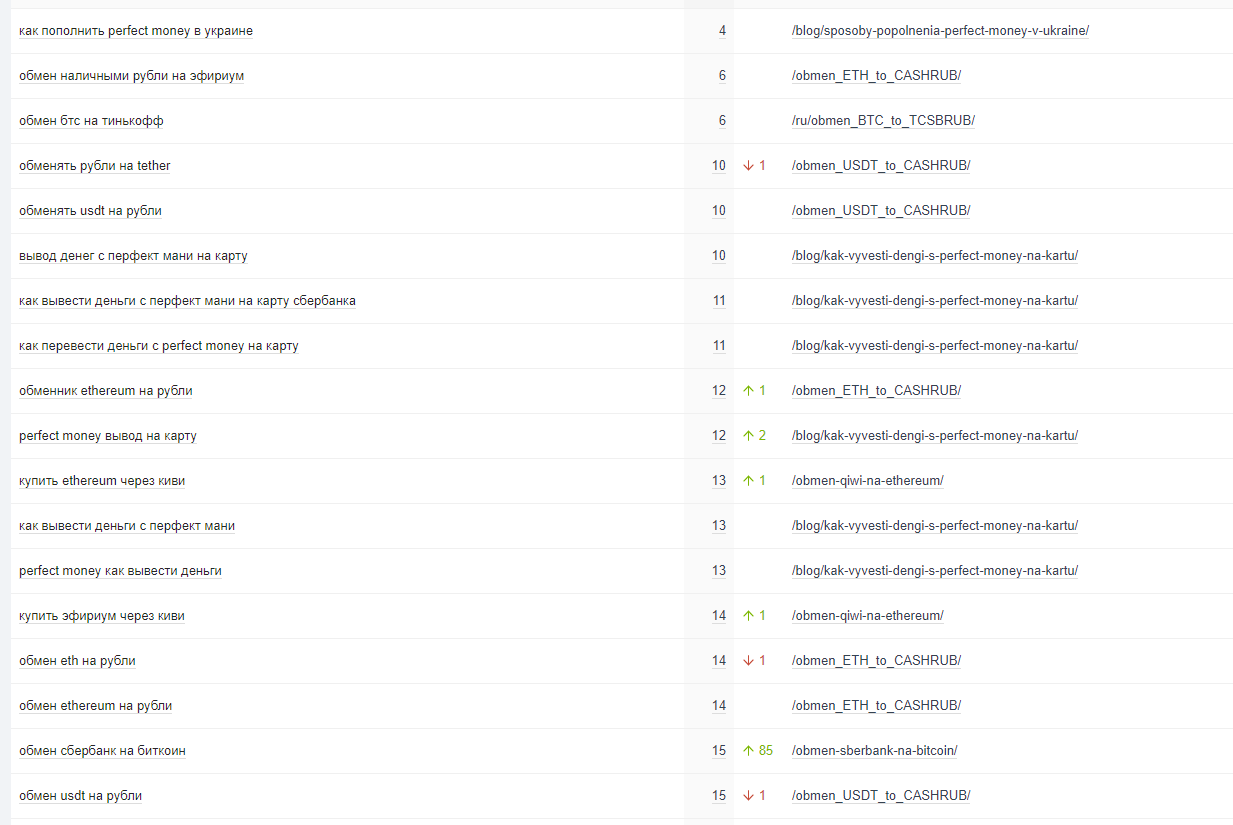
Task: Click position 6 for "обмен бтс на тинькофф"
Action: tap(722, 121)
